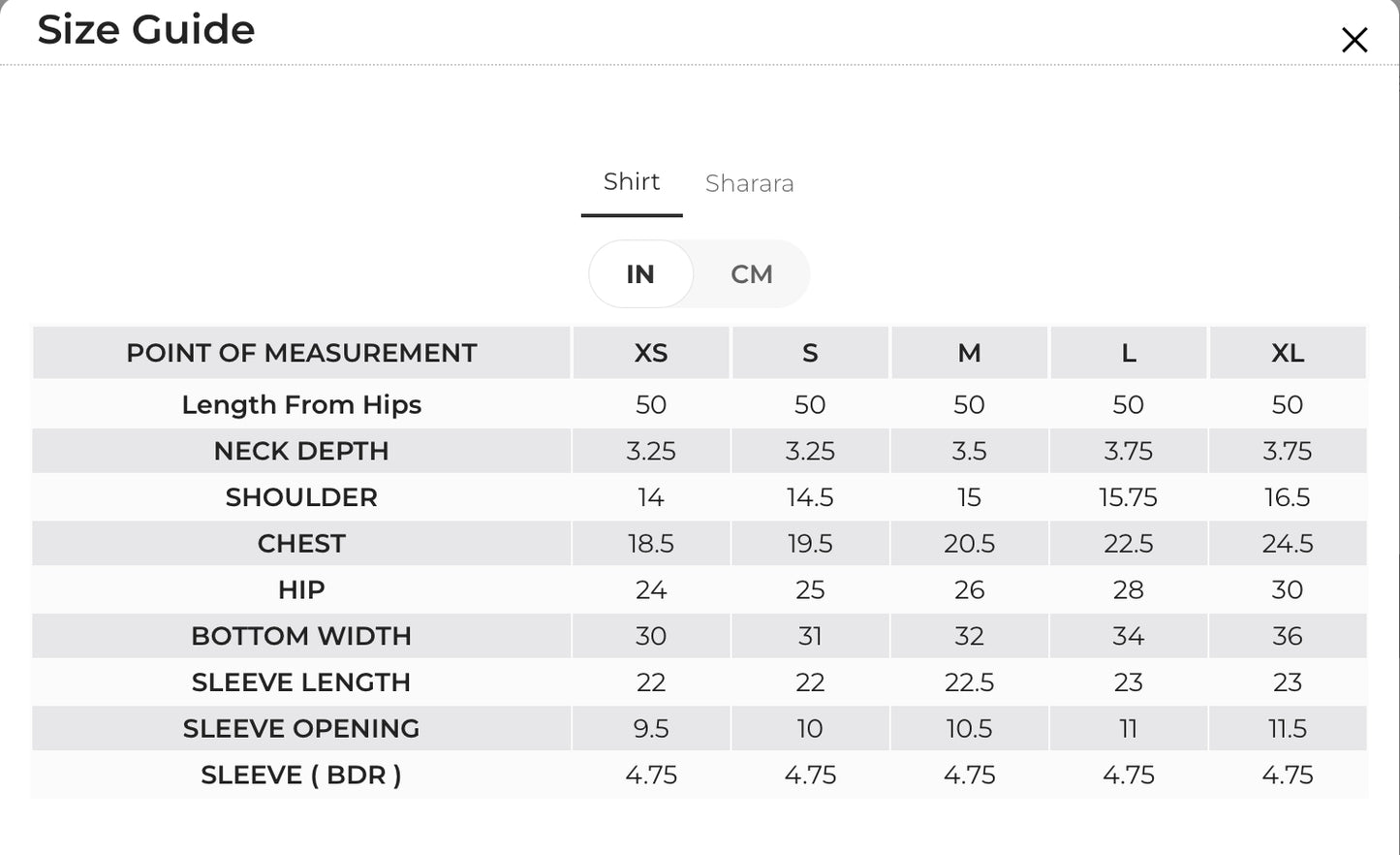This screenshot has height=855, width=1400.
Task: Click the Length From Hips row label
Action: point(301,405)
